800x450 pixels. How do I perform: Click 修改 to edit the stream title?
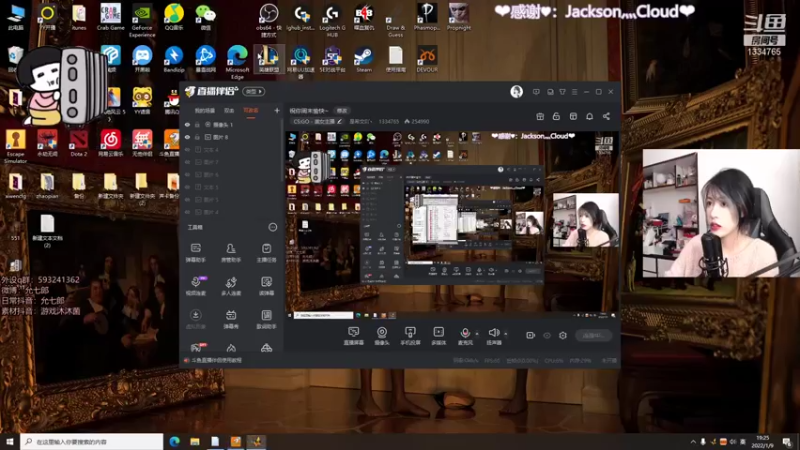click(x=342, y=111)
